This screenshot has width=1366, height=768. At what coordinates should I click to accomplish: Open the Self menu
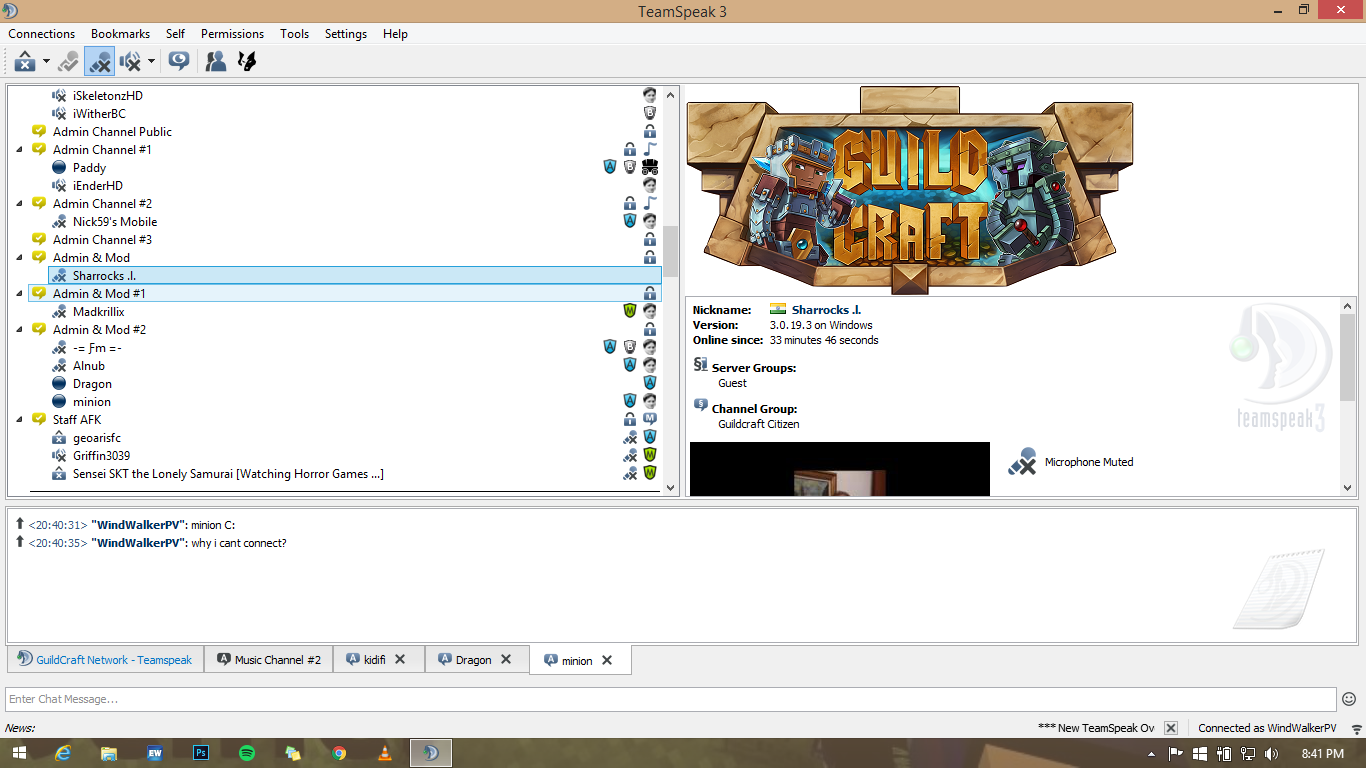click(x=175, y=34)
